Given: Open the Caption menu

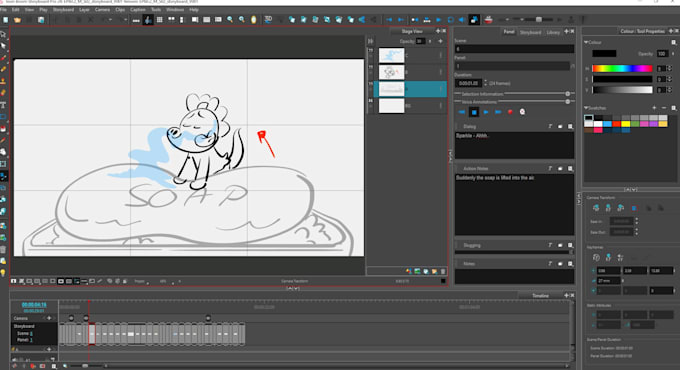Looking at the screenshot, I should pyautogui.click(x=138, y=10).
